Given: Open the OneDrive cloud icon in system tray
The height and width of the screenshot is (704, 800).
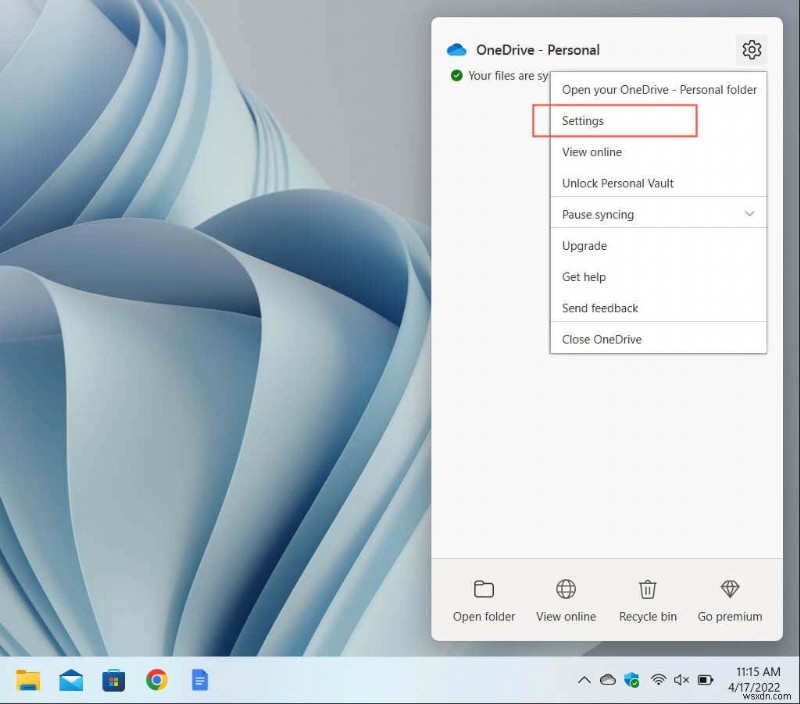Looking at the screenshot, I should [x=608, y=680].
